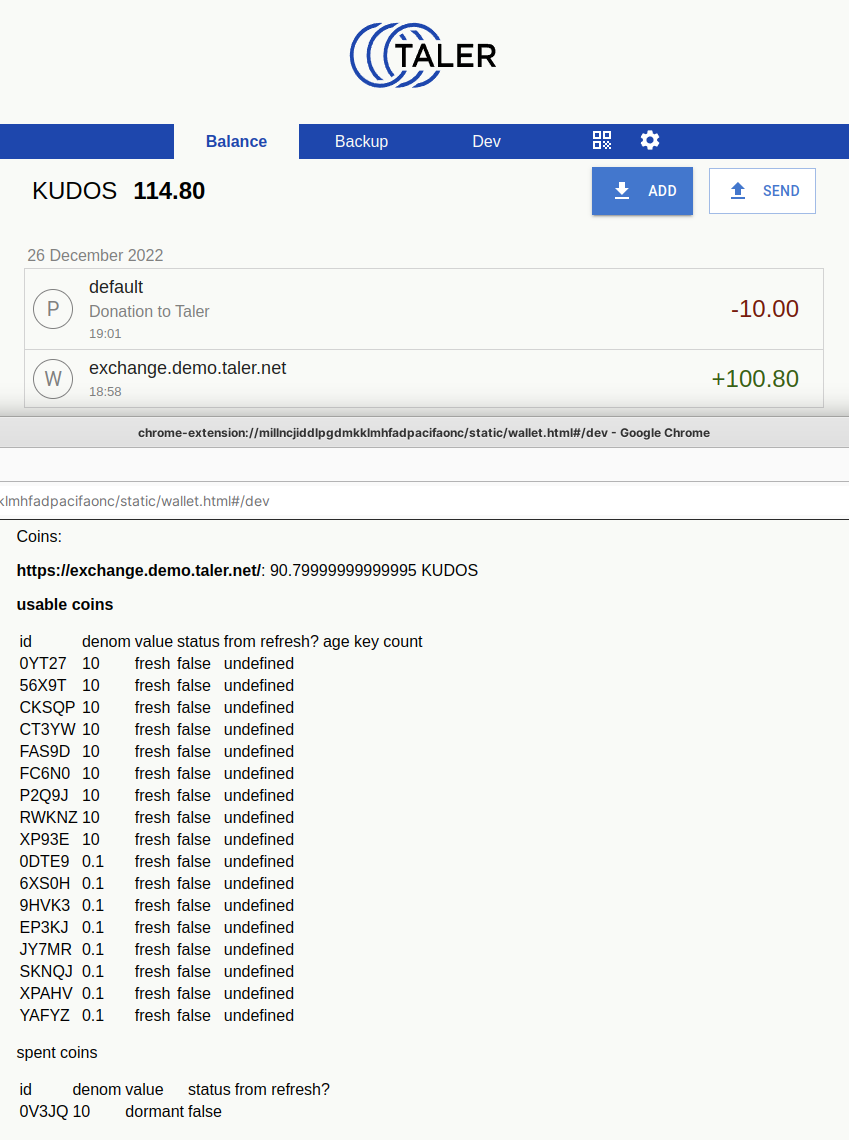Screen dimensions: 849x1140
Task: Click the W icon of withdrawal transaction
Action: (x=53, y=379)
